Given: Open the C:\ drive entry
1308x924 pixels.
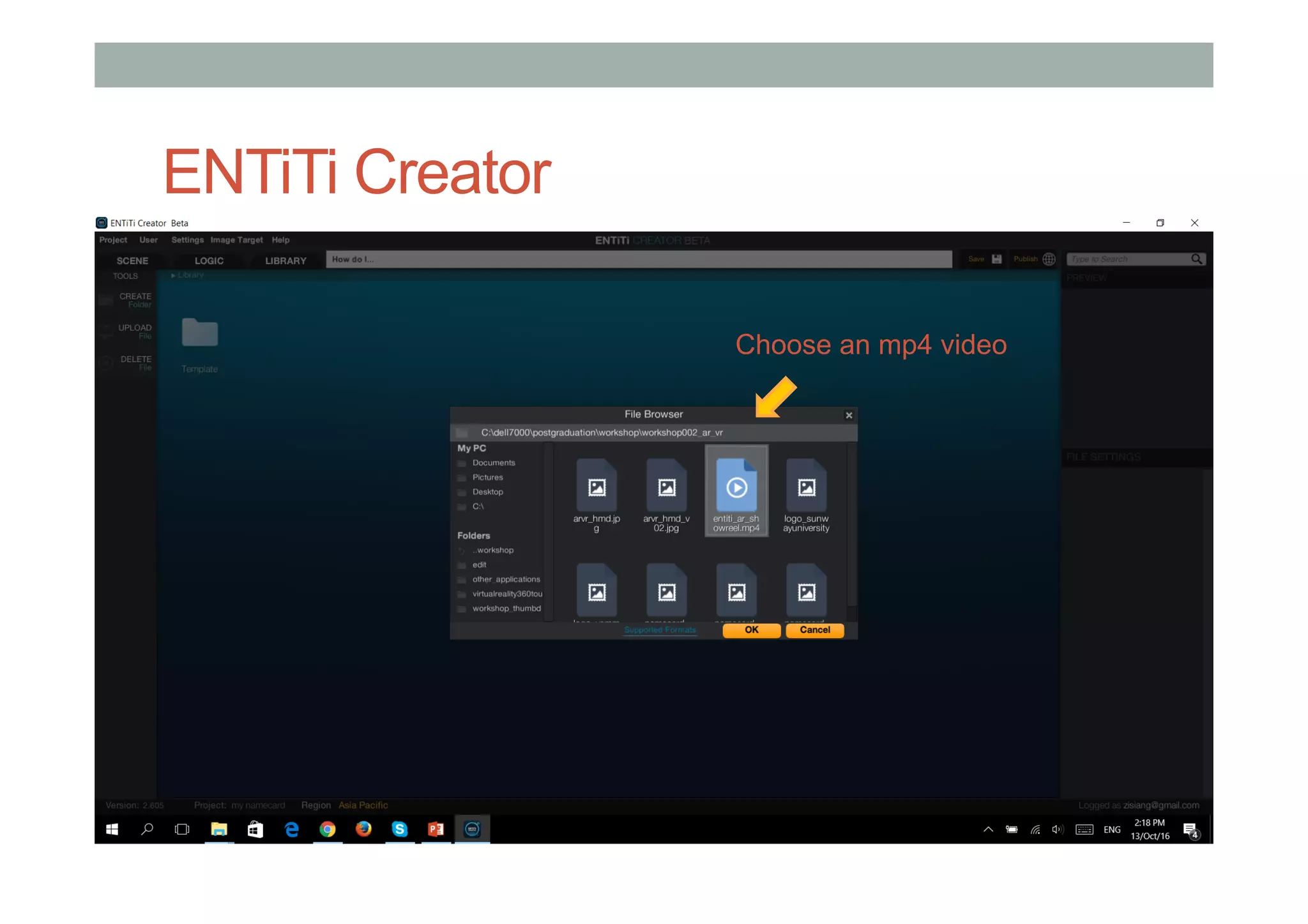Looking at the screenshot, I should [x=478, y=506].
